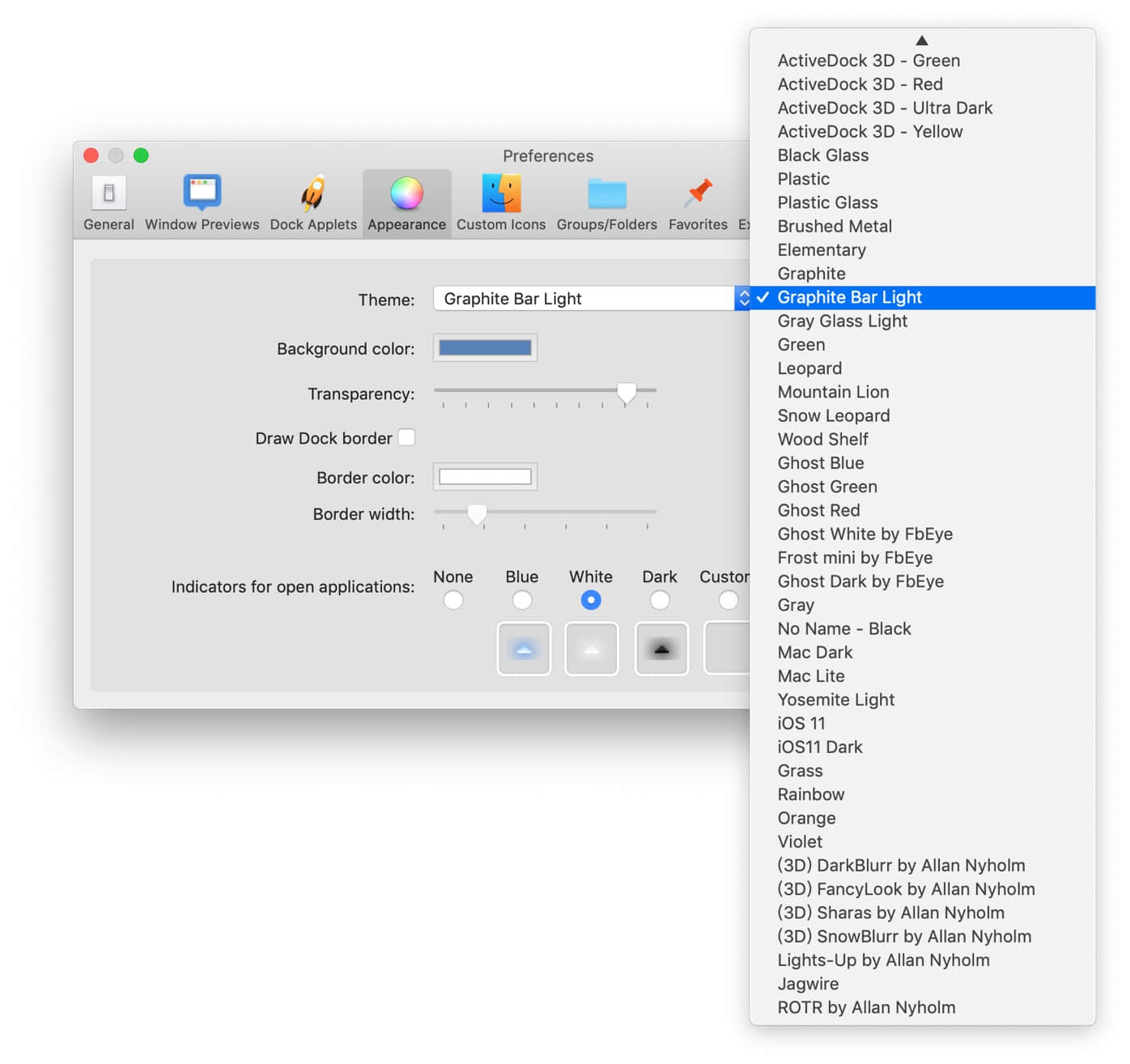Choose ActiveDock 3D - Green theme
Screen dimensions: 1130x1064
click(x=923, y=61)
